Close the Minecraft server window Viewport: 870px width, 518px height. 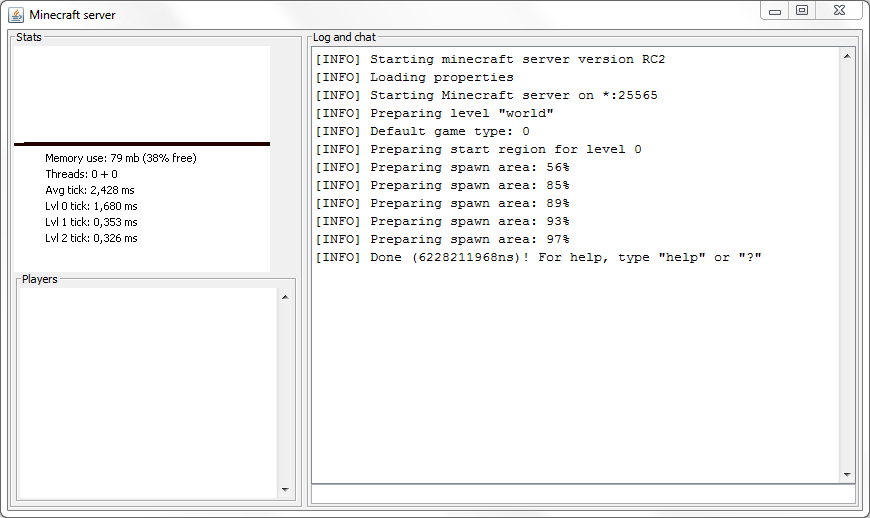(839, 11)
